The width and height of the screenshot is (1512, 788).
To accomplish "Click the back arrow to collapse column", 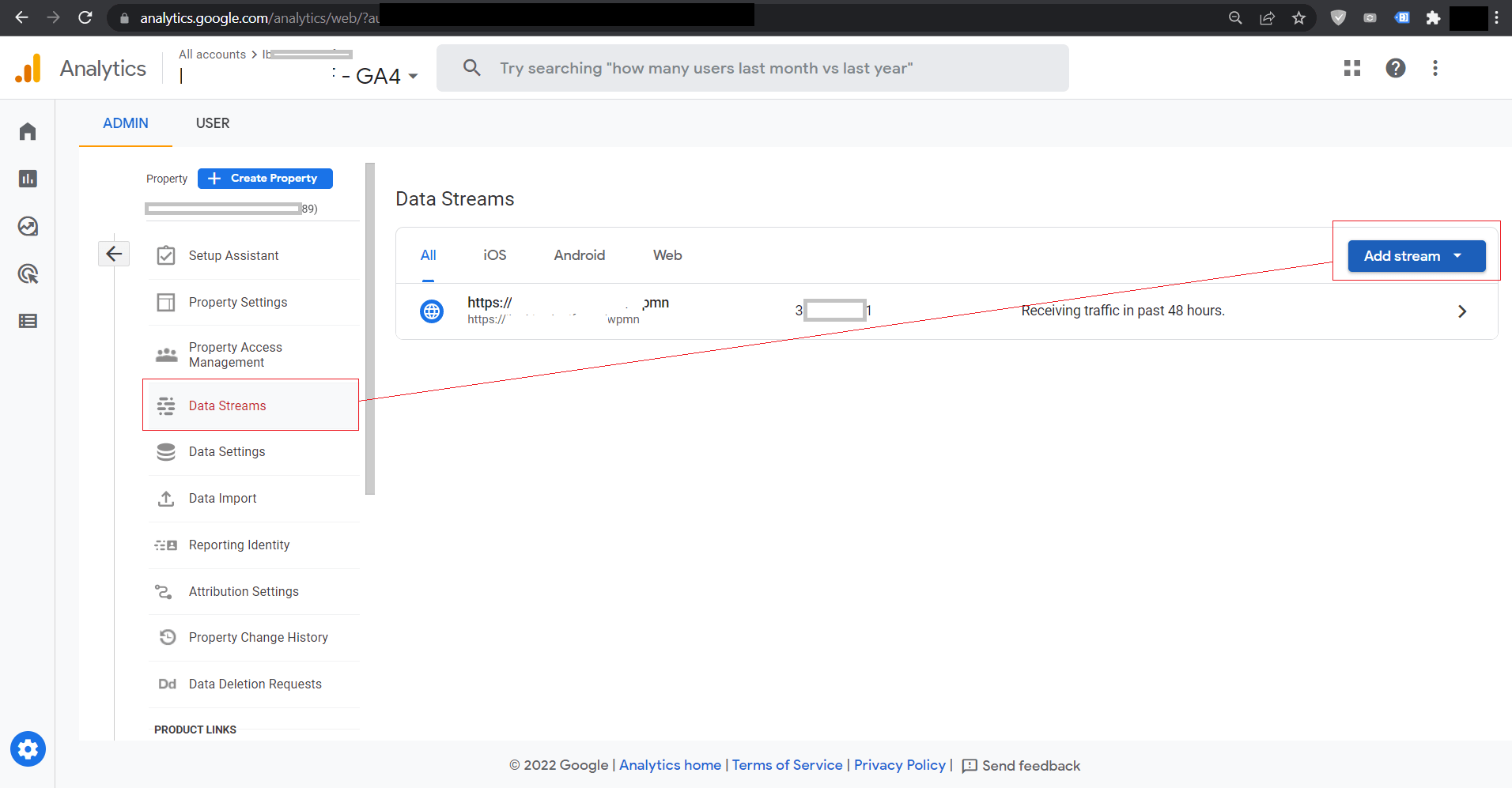I will point(114,254).
